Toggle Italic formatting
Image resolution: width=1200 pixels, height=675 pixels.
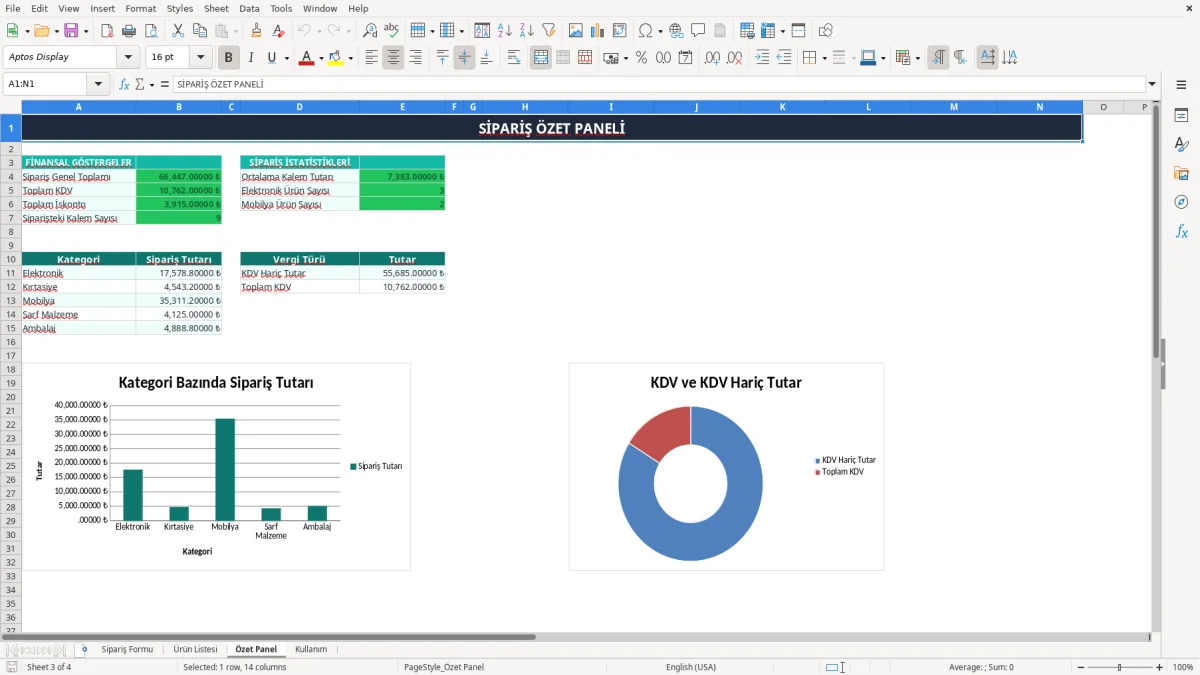click(x=251, y=58)
